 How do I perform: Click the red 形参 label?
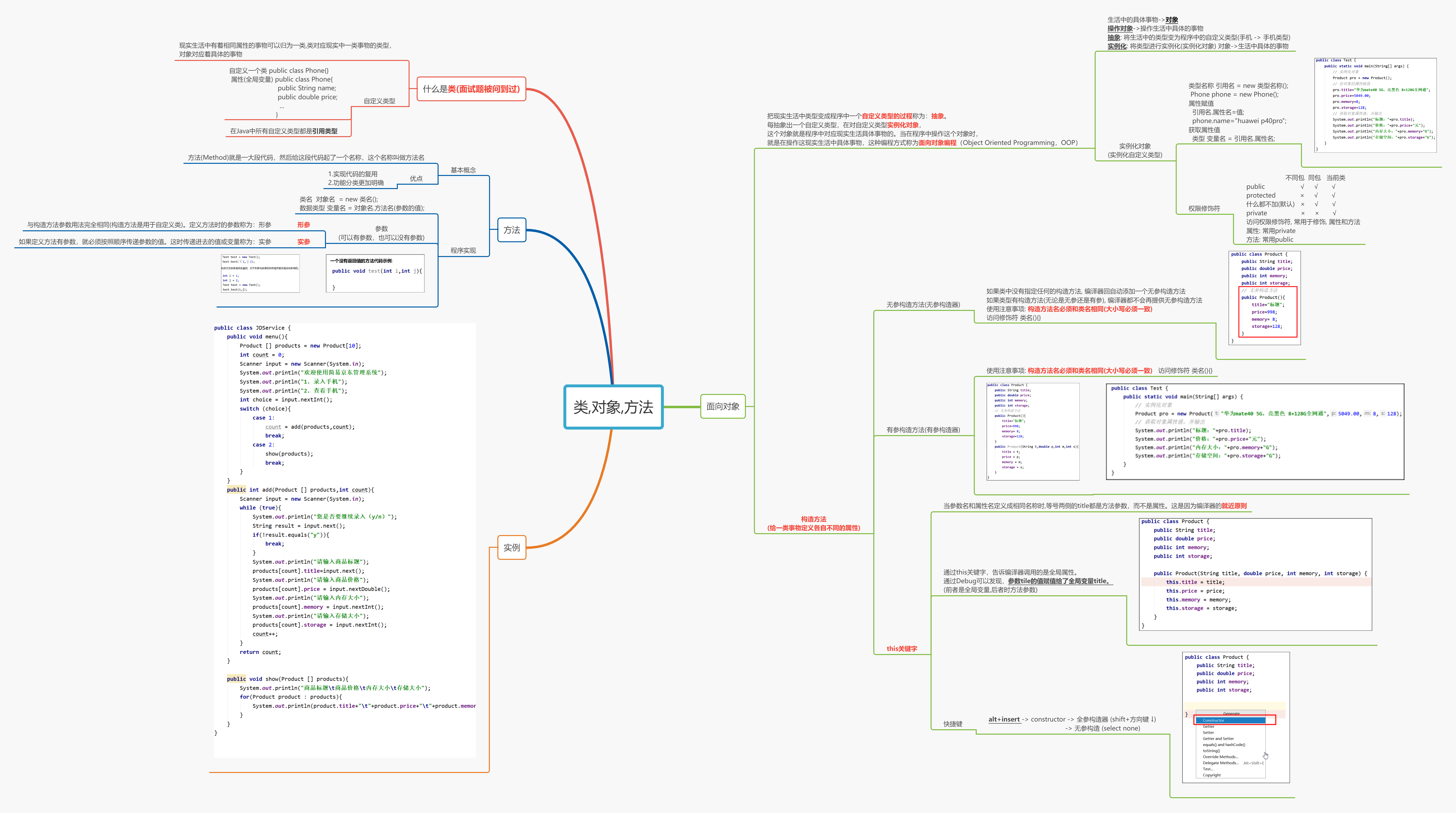[304, 225]
